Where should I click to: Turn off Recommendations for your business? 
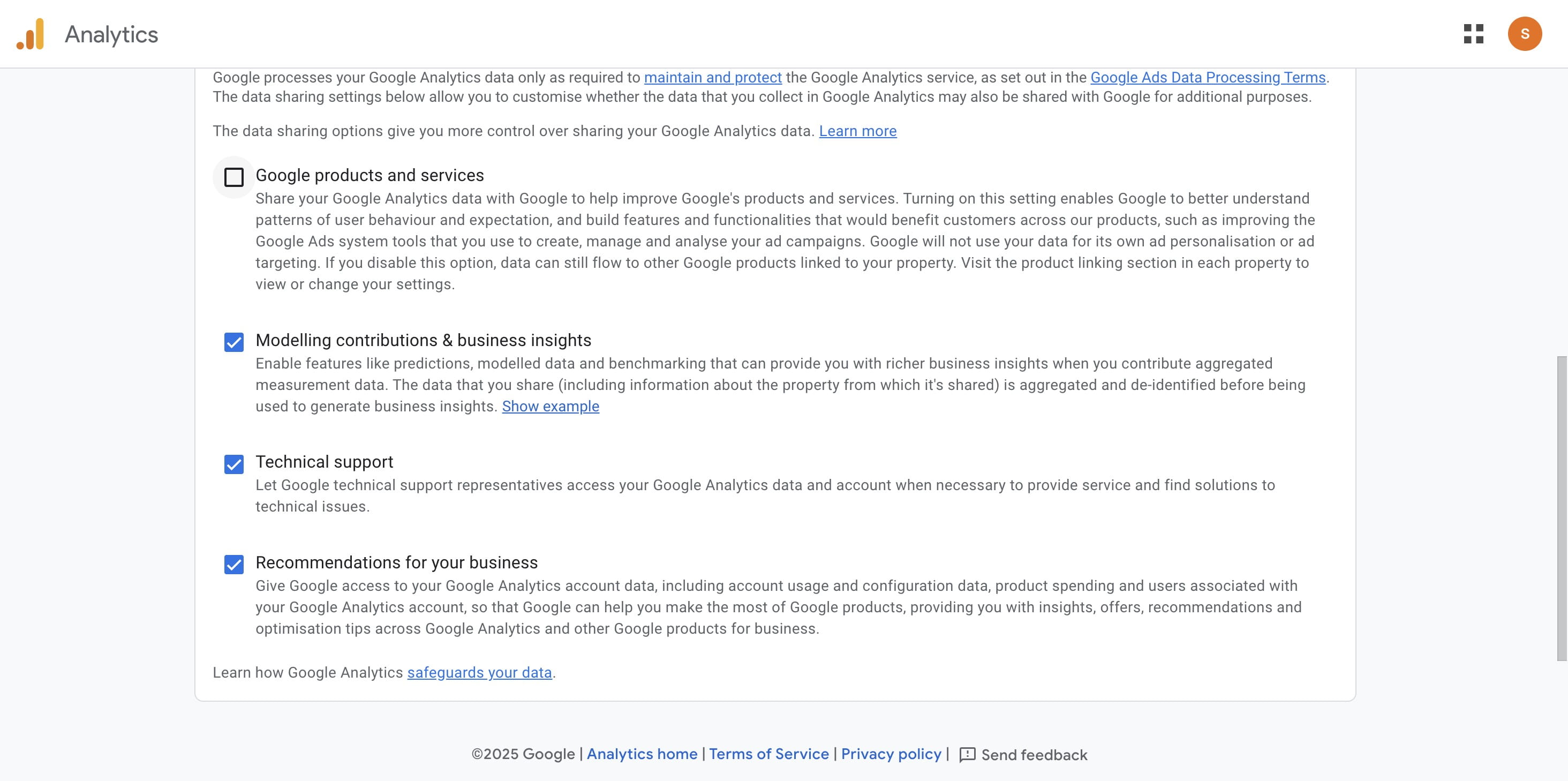(x=233, y=564)
